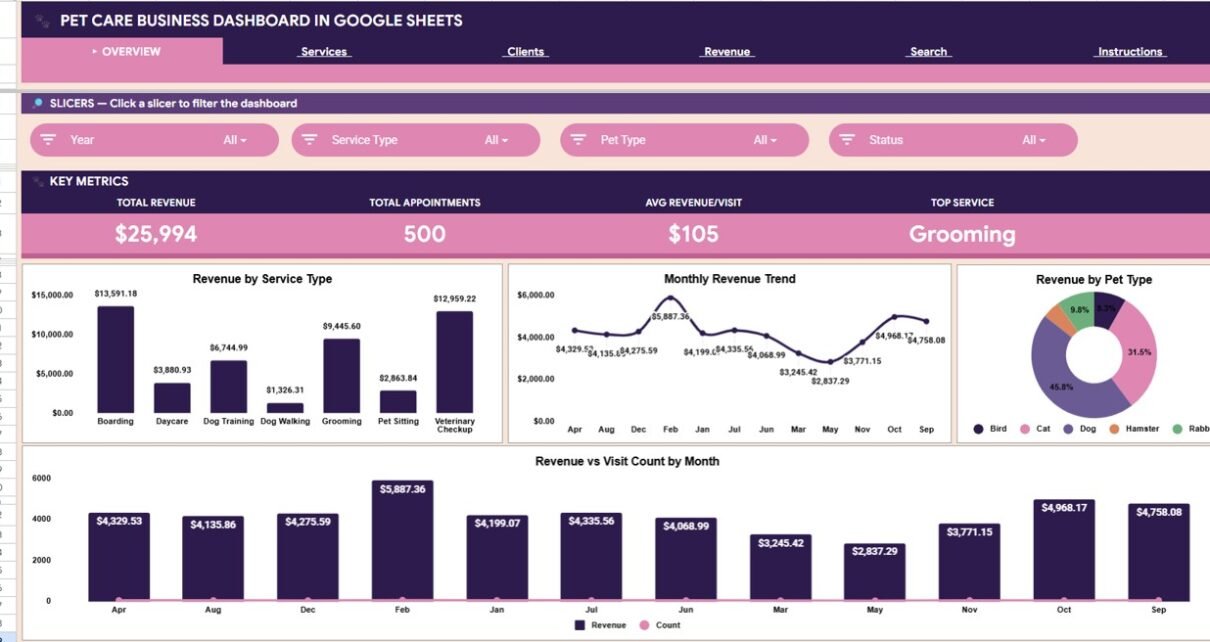Click the paw icon beside dashboard title

coord(41,21)
